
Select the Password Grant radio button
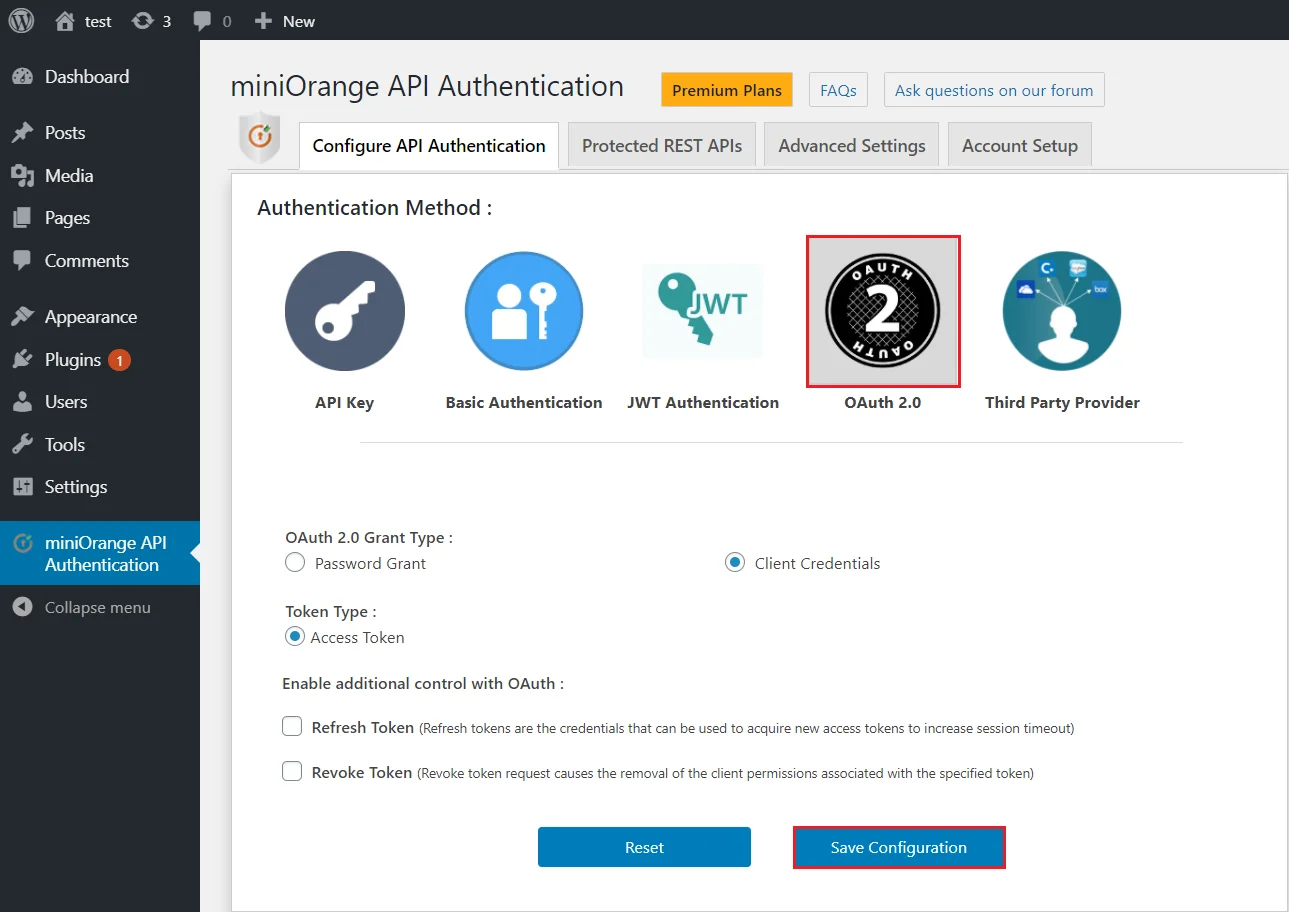pyautogui.click(x=294, y=563)
